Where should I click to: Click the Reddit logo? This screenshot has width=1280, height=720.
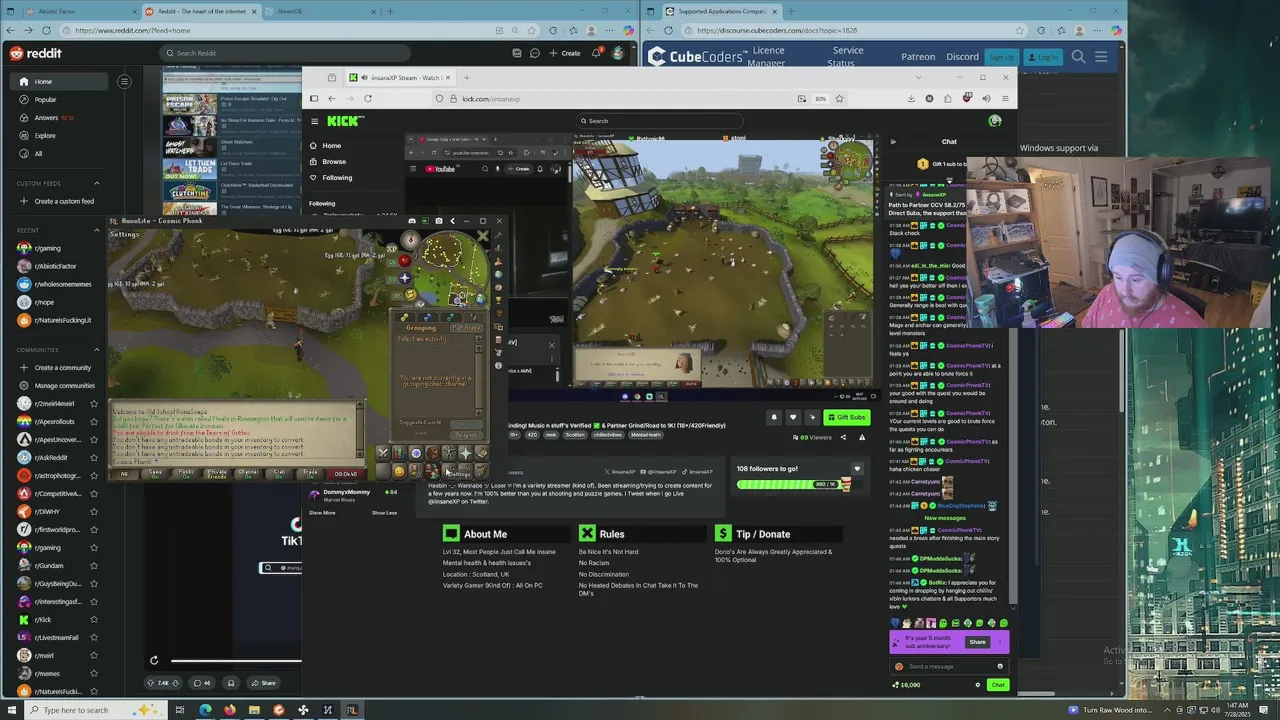(x=36, y=53)
